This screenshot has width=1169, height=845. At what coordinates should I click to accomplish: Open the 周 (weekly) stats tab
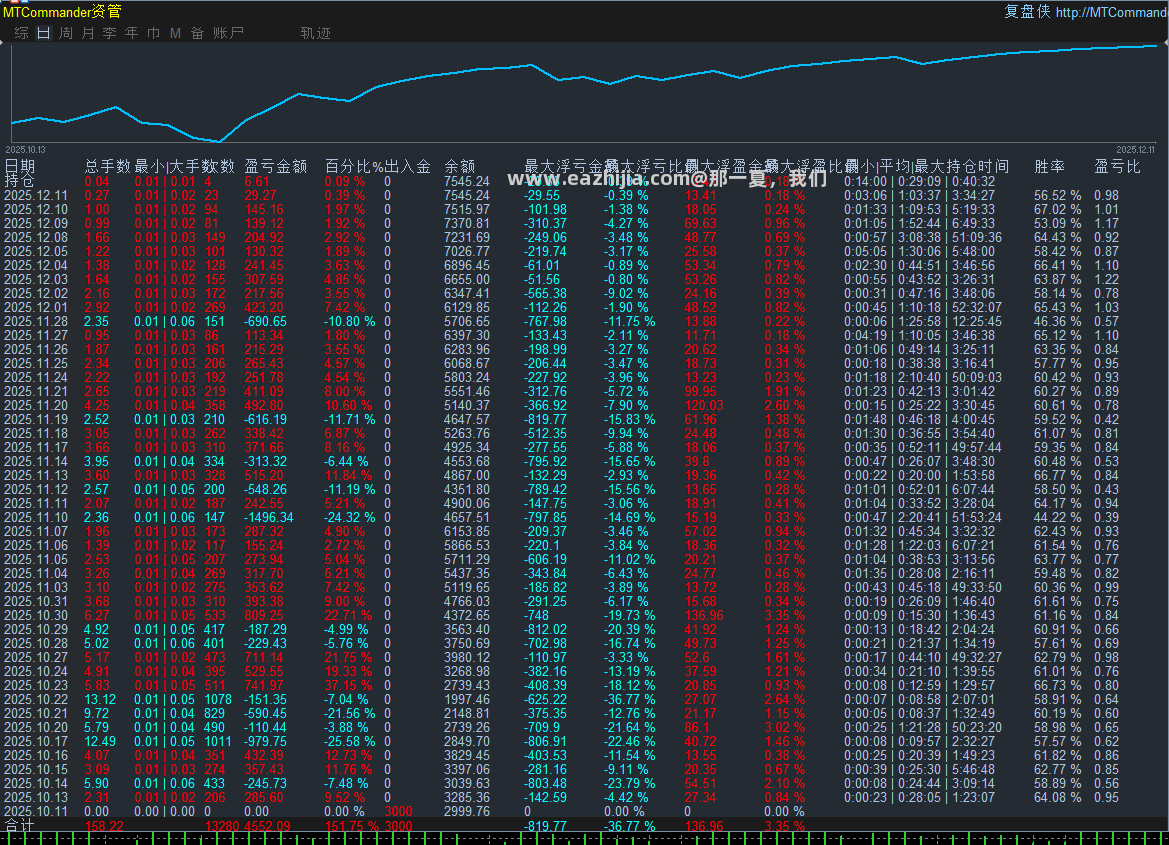pyautogui.click(x=66, y=33)
